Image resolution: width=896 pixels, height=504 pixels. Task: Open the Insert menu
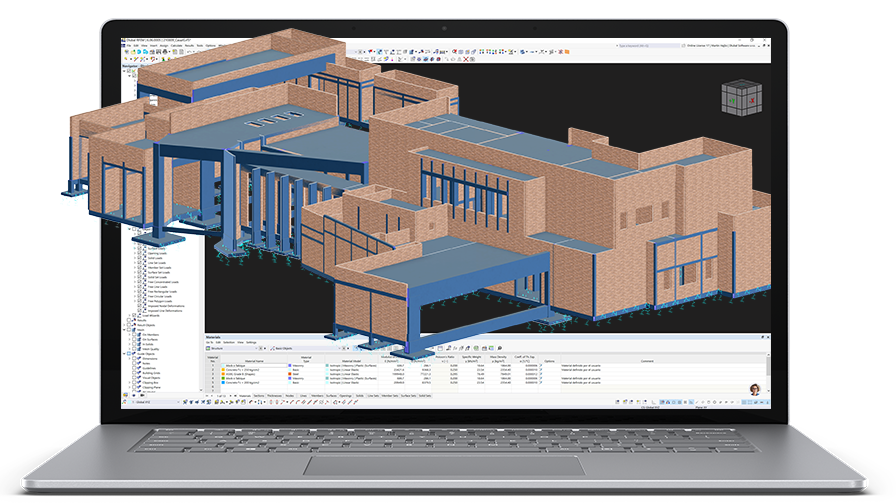[x=153, y=46]
